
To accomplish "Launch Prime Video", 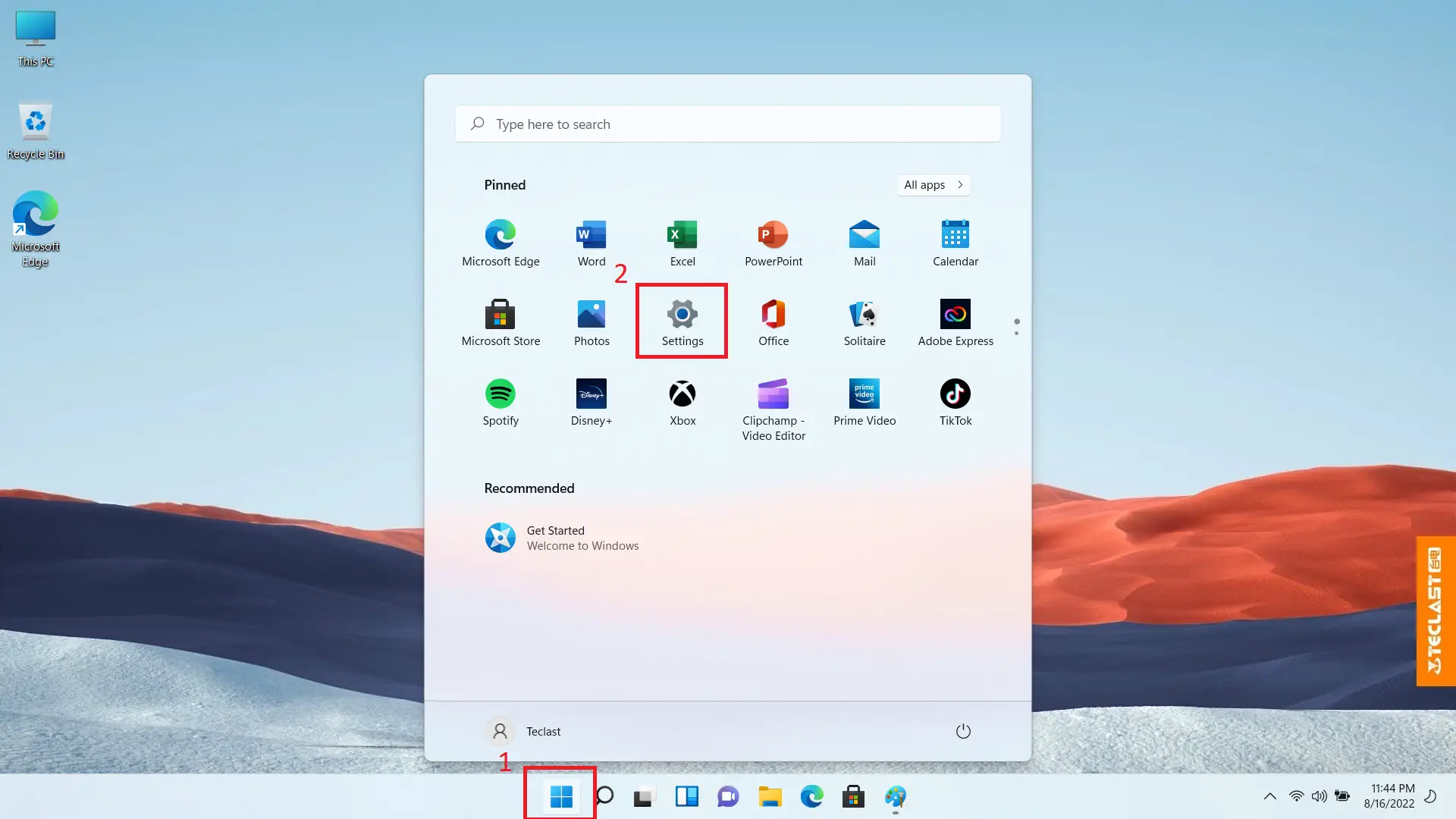I will click(x=864, y=394).
